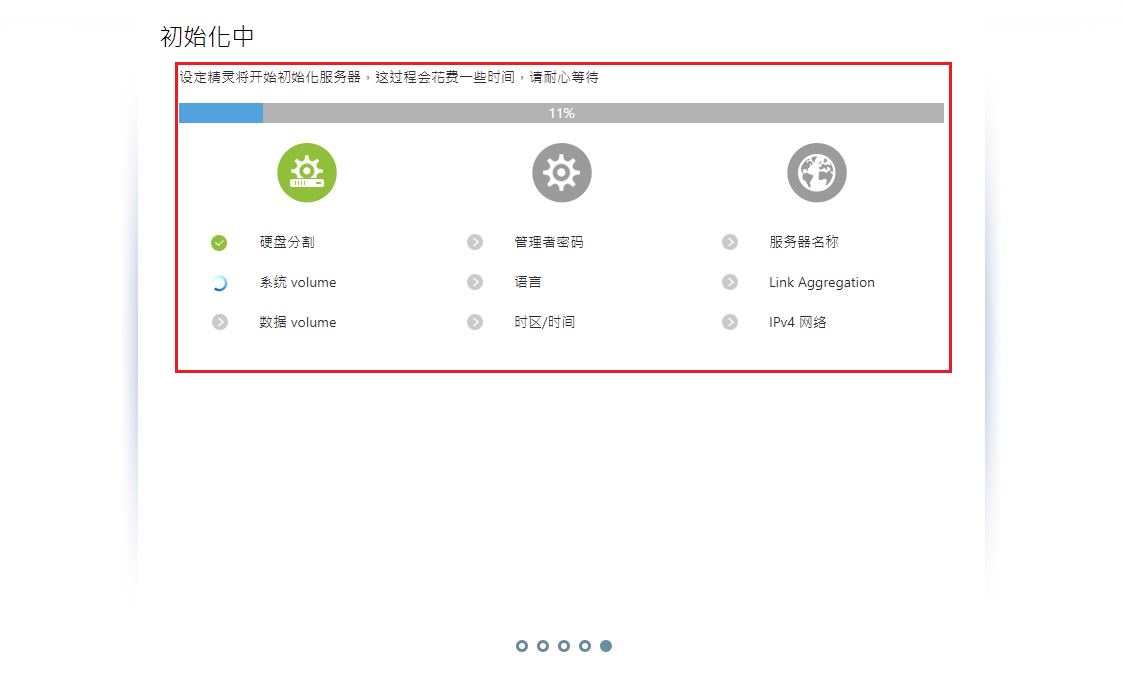Screen dimensions: 1123x676
Task: Click the 语言 label
Action: [x=528, y=282]
